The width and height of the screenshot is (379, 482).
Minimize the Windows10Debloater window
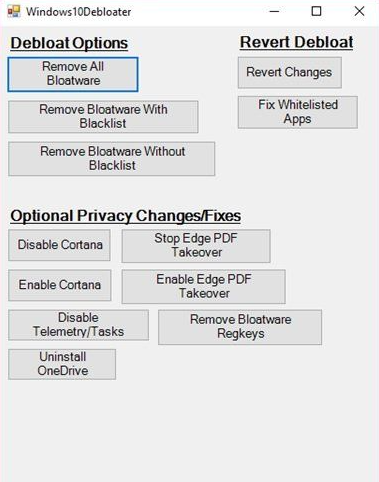[274, 11]
